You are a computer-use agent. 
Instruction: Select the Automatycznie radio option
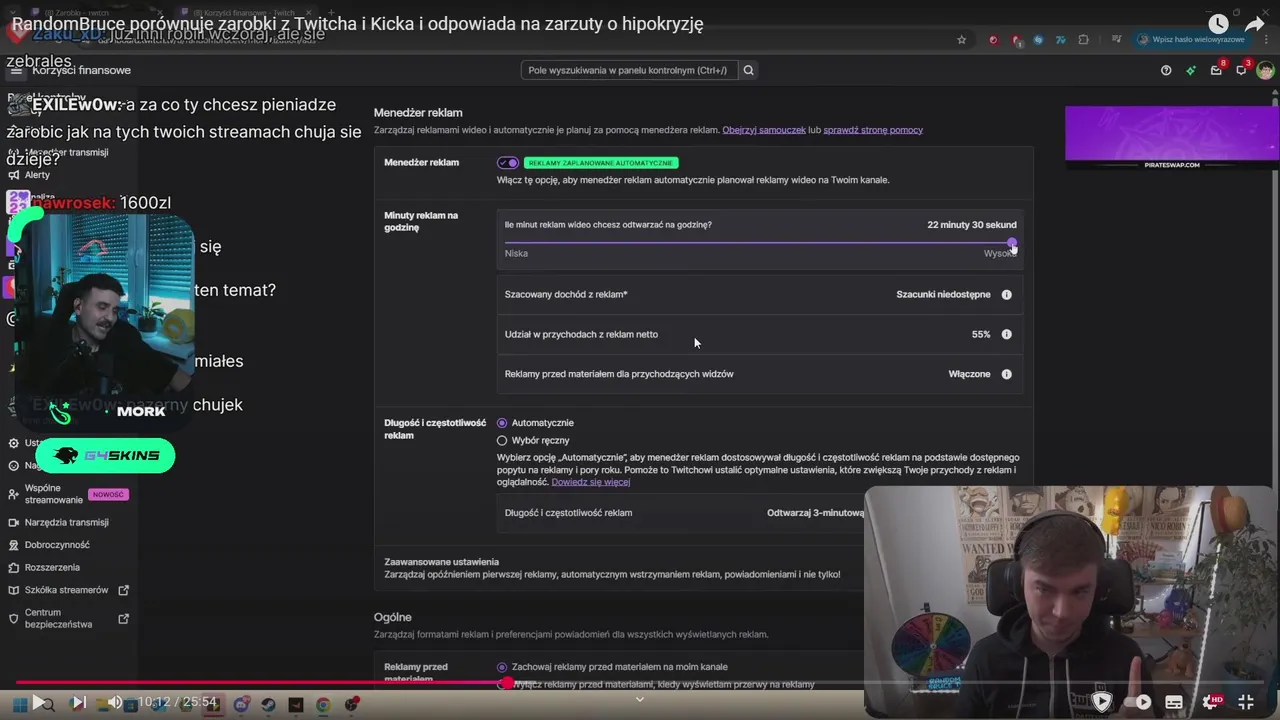(x=502, y=423)
